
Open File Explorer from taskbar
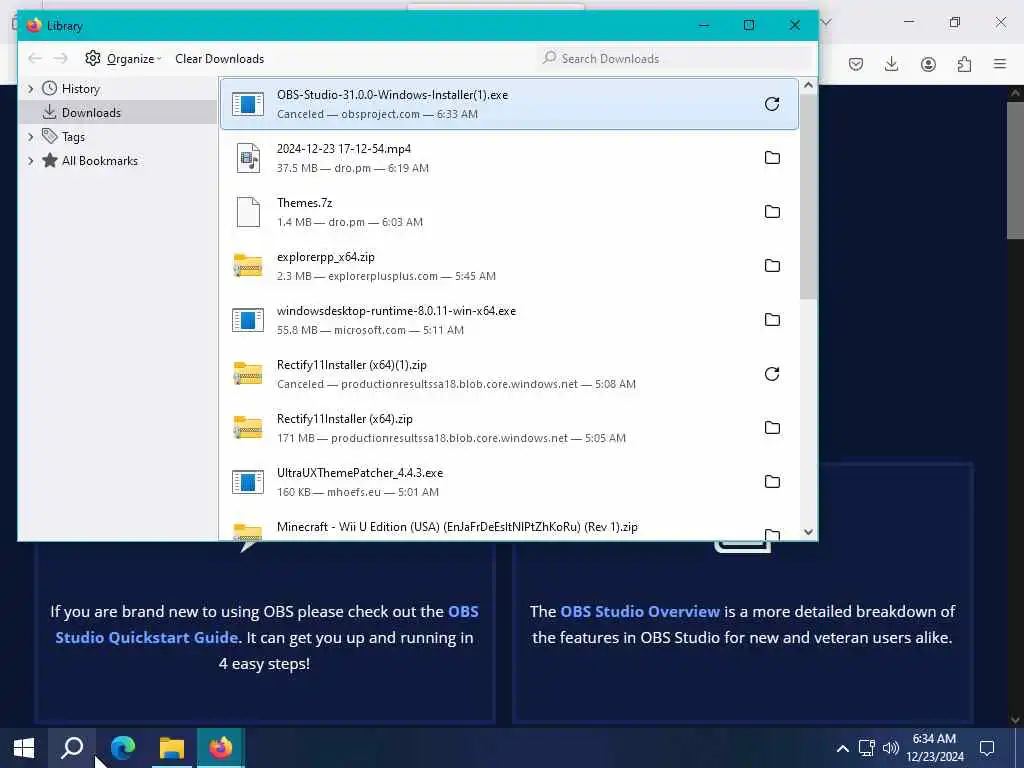(172, 748)
